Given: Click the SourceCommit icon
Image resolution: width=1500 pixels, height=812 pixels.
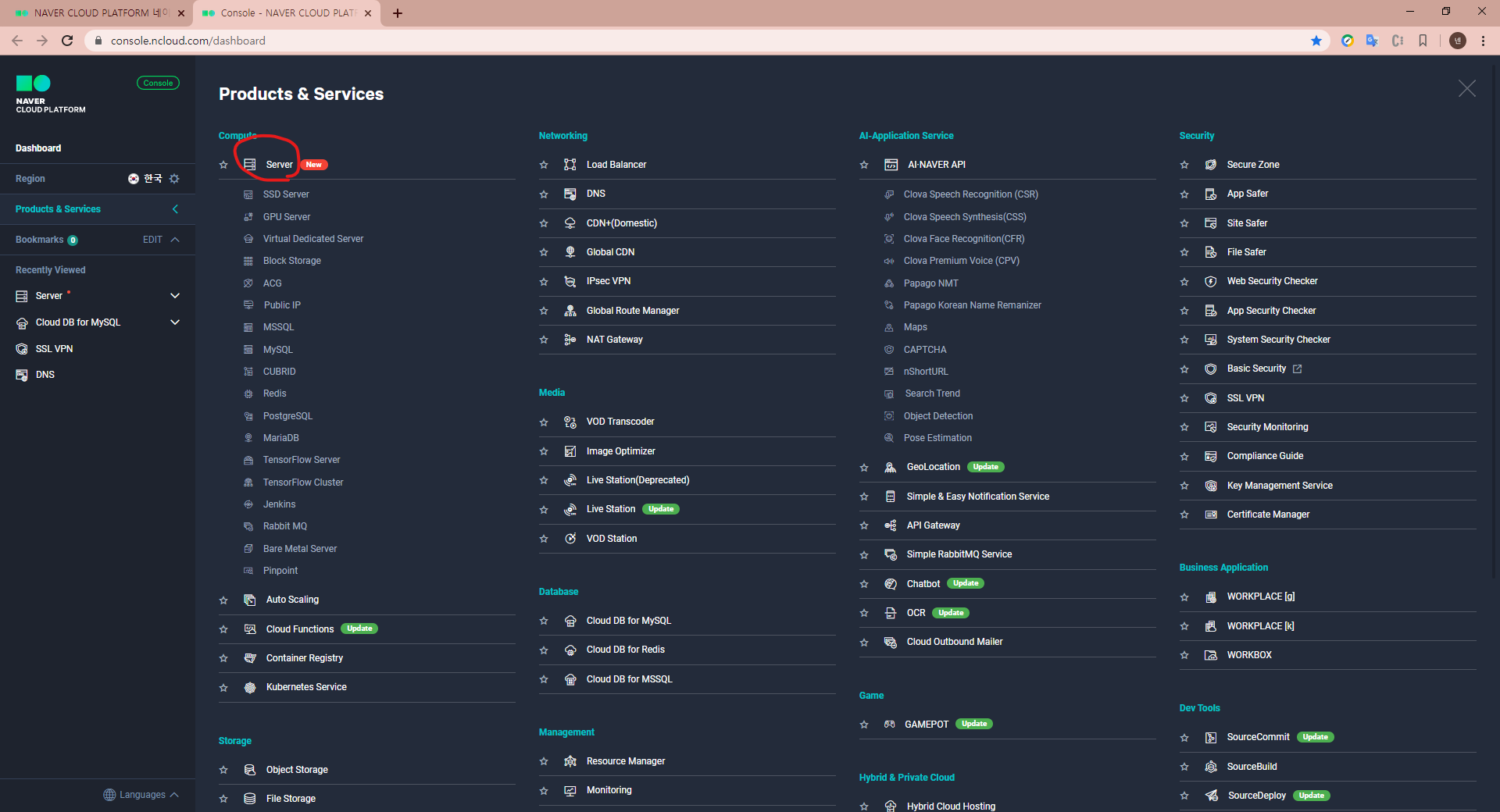Looking at the screenshot, I should pos(1211,737).
